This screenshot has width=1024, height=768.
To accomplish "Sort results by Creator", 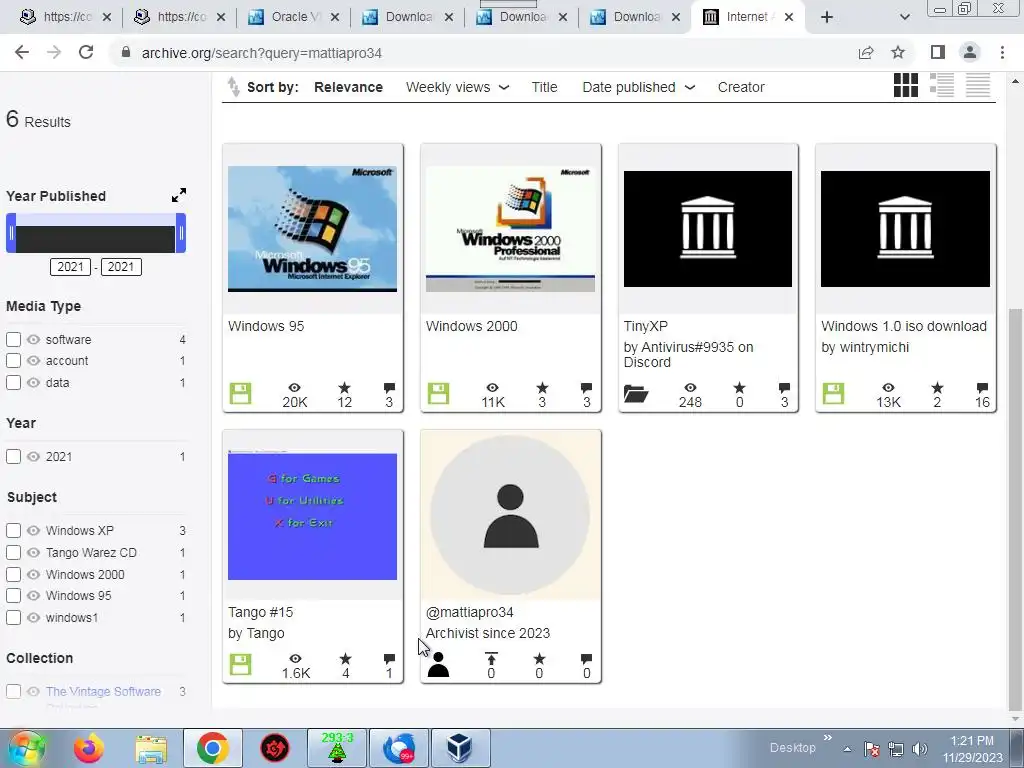I will click(741, 87).
